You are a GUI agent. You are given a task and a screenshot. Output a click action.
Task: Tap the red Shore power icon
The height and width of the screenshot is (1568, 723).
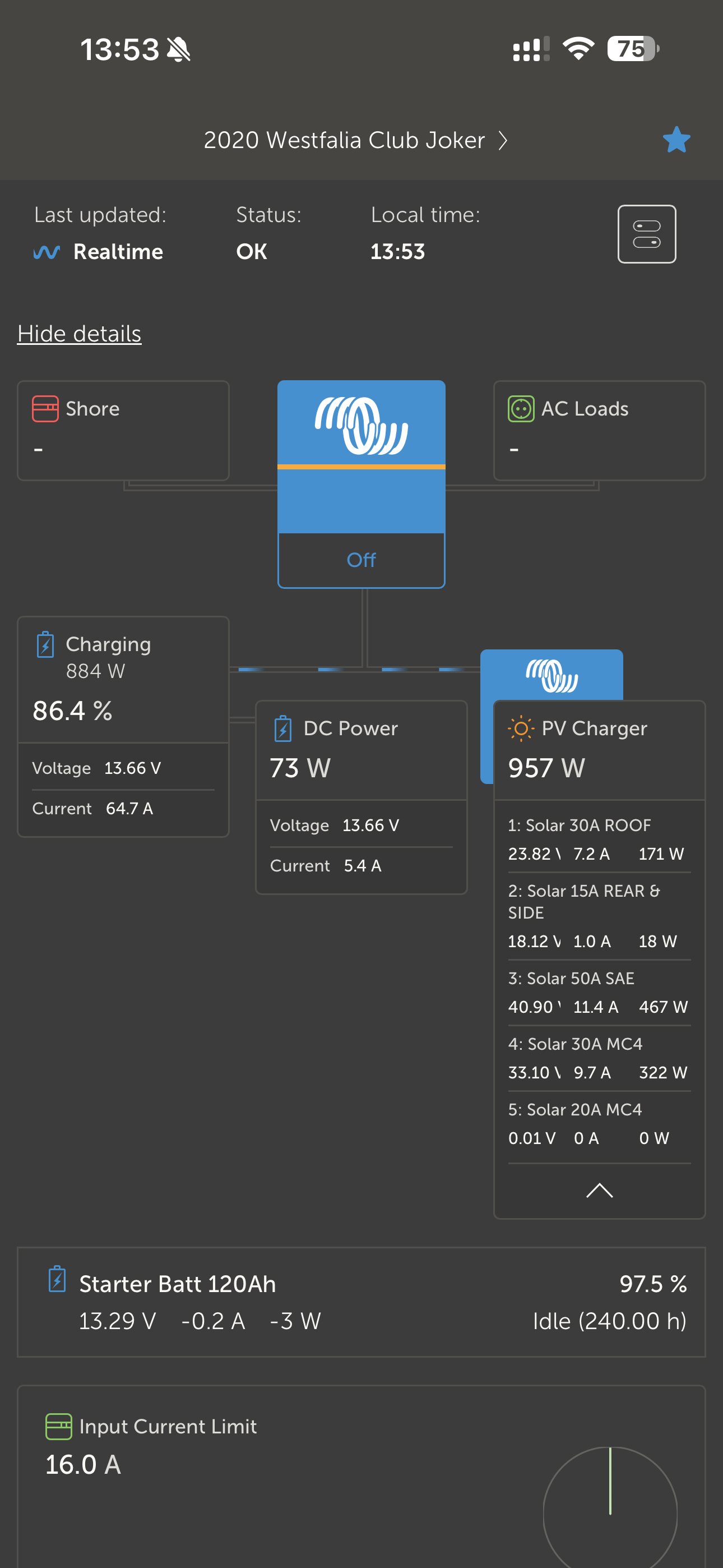[45, 408]
